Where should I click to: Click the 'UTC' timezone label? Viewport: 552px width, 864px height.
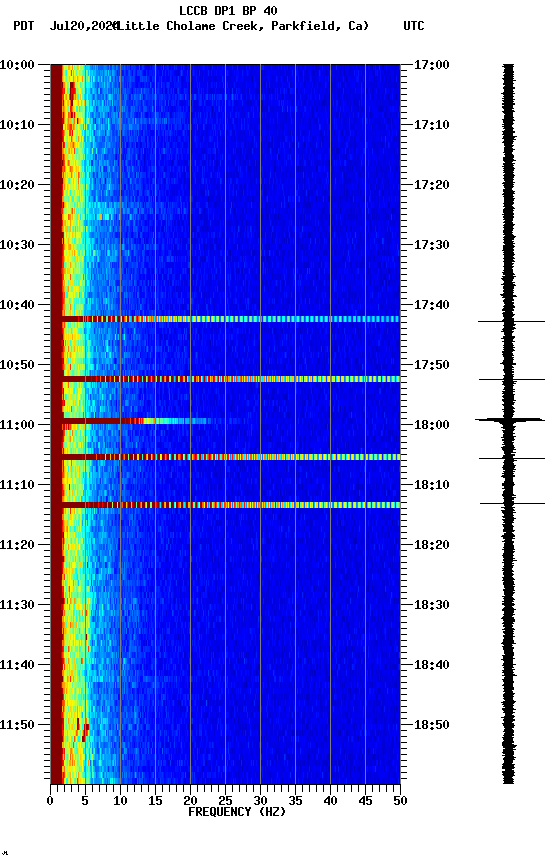pos(414,26)
